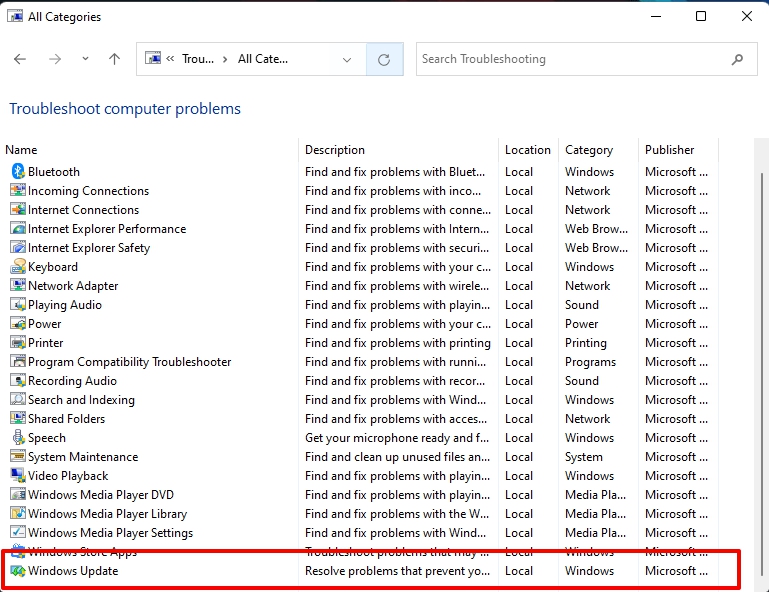Click the Bluetooth troubleshooter icon
Viewport: 769px width, 592px height.
point(18,171)
